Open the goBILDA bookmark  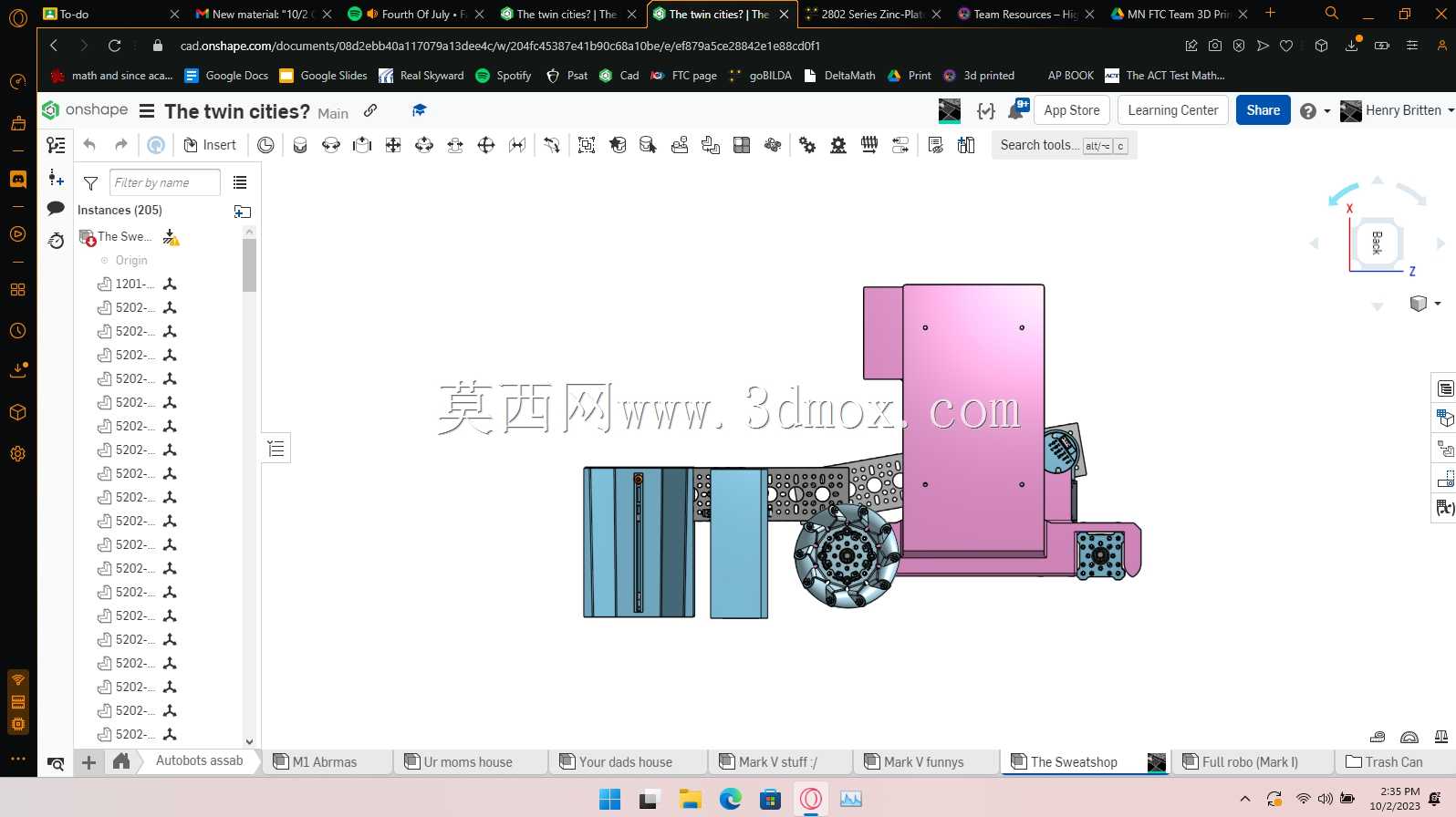tap(760, 76)
